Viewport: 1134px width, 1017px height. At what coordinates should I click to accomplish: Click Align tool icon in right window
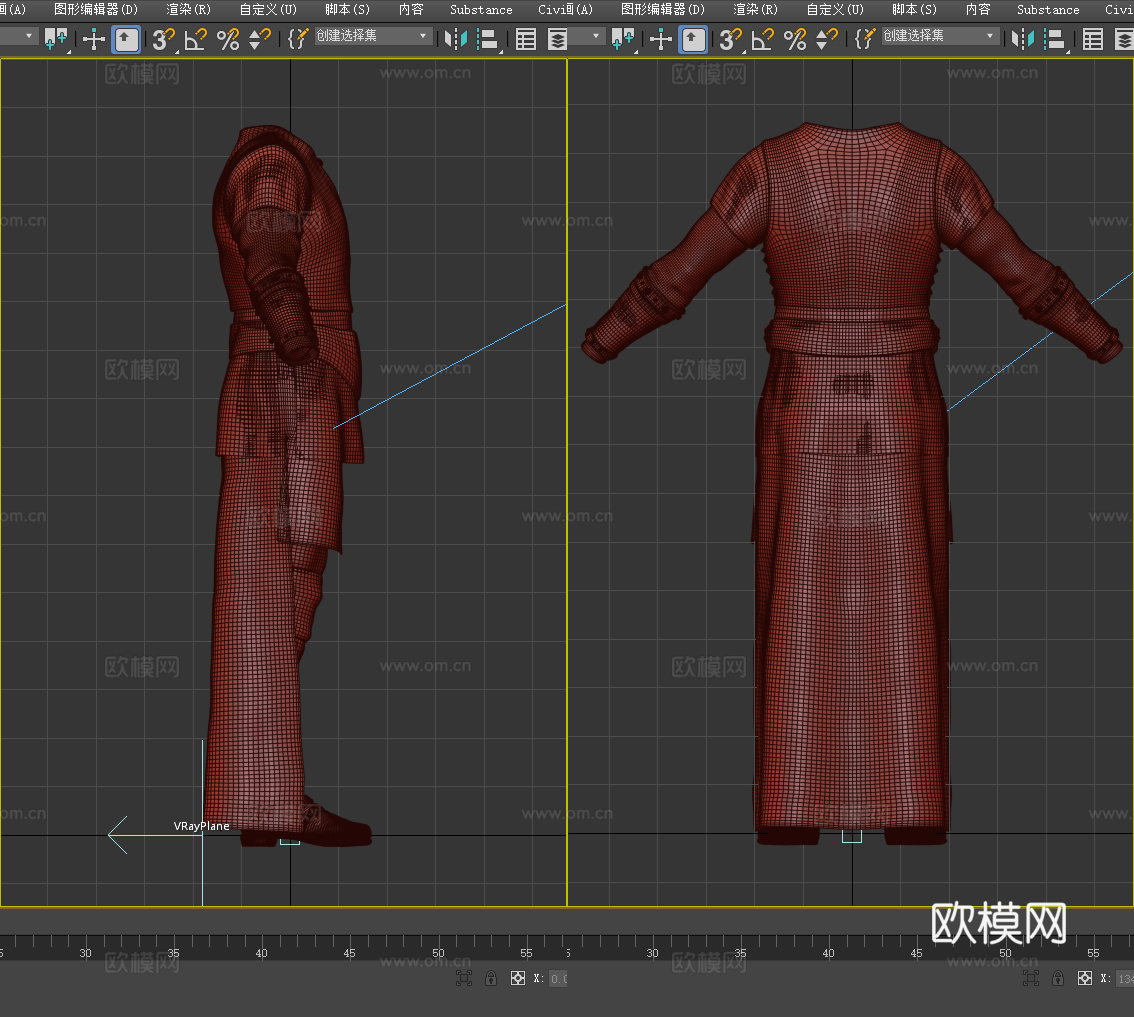(1056, 39)
